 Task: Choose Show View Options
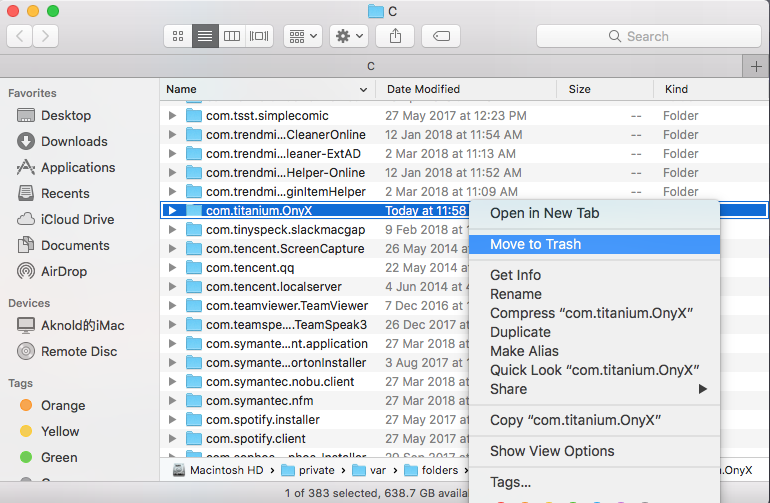tap(594, 451)
